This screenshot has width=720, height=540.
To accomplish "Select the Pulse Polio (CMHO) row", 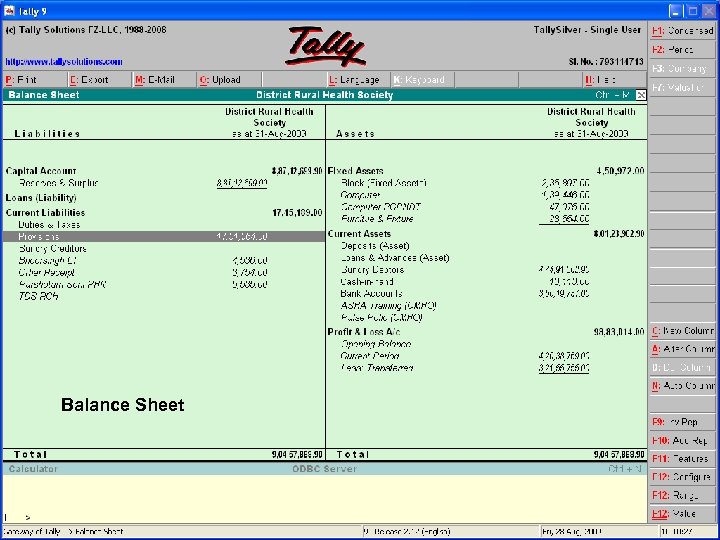I will [x=486, y=317].
